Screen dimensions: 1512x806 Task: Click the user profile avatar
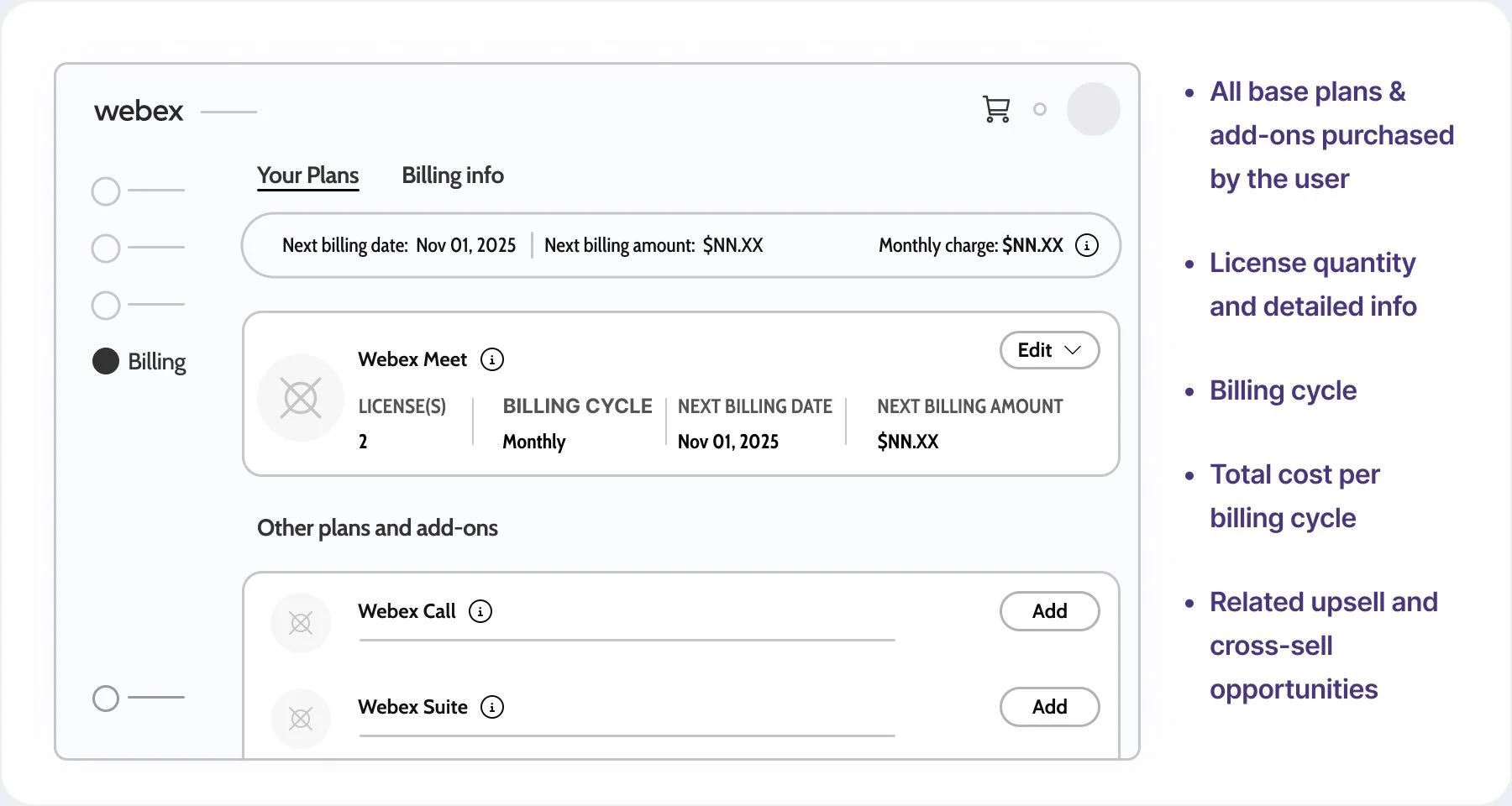click(1093, 109)
